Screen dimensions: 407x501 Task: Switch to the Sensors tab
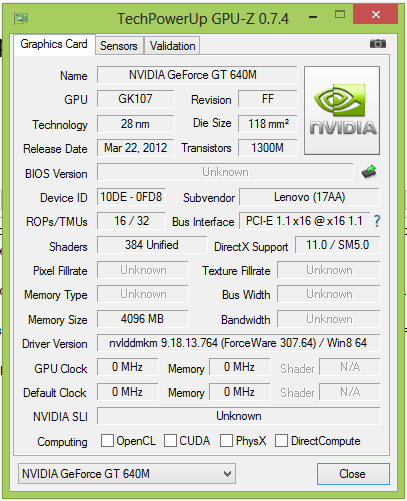(119, 46)
